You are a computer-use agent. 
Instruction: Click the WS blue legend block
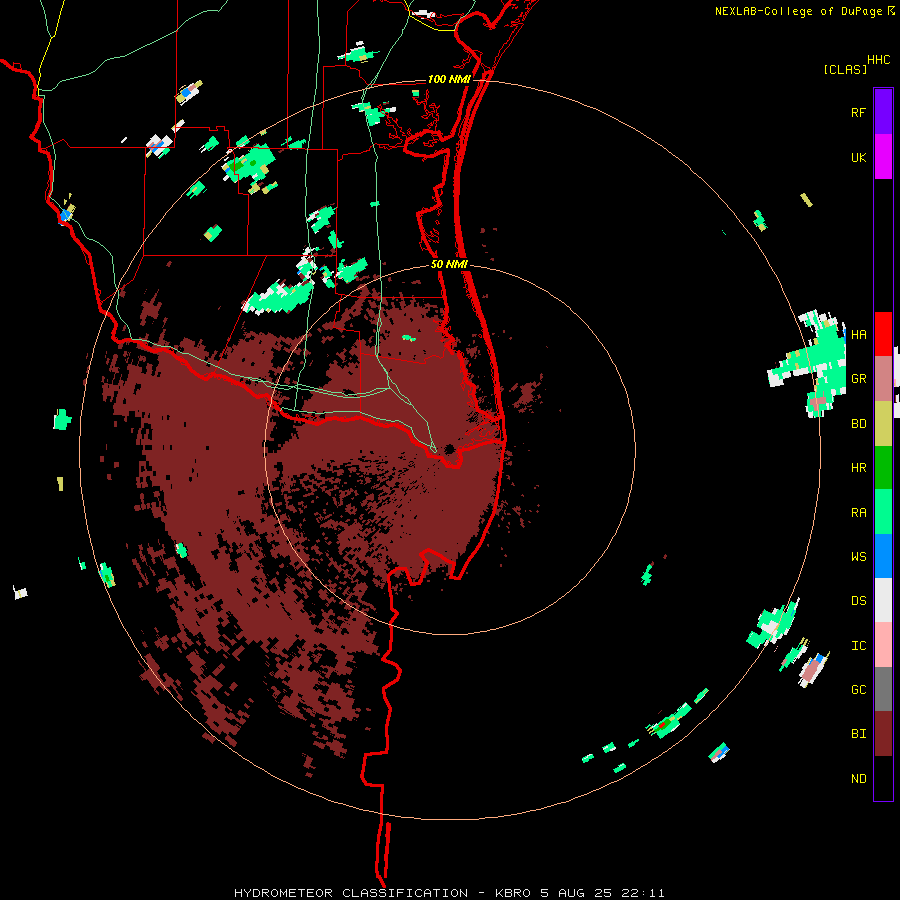[x=883, y=556]
